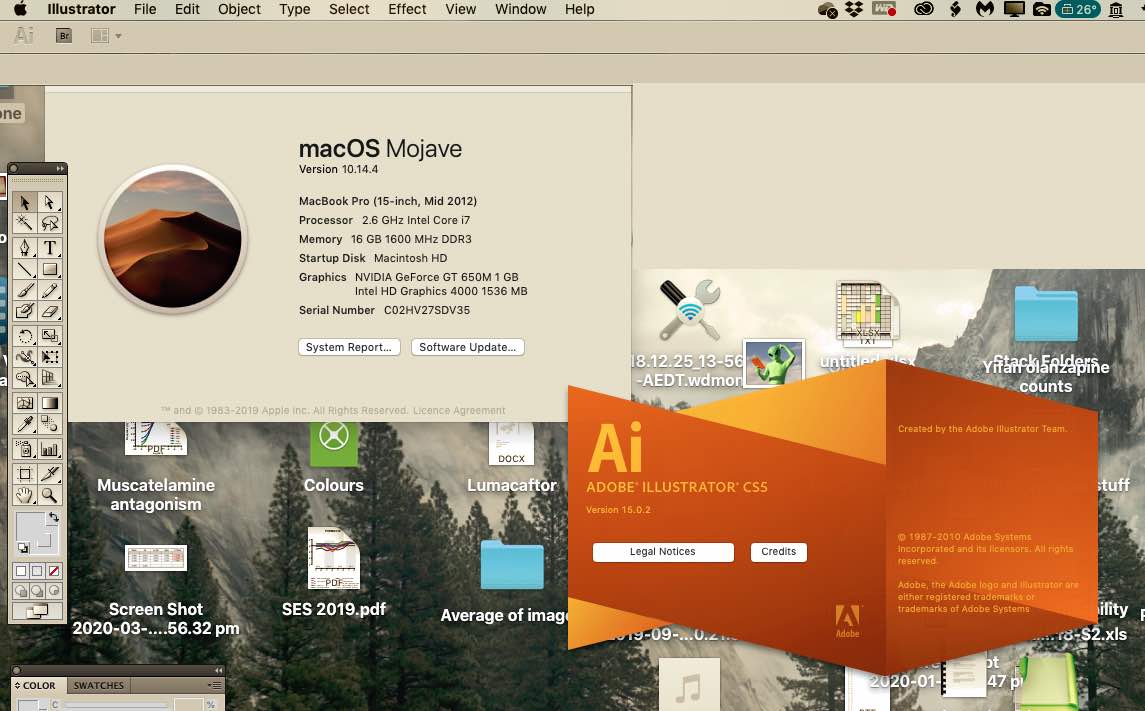This screenshot has height=711, width=1145.
Task: Switch to the Swatches tab
Action: click(99, 685)
